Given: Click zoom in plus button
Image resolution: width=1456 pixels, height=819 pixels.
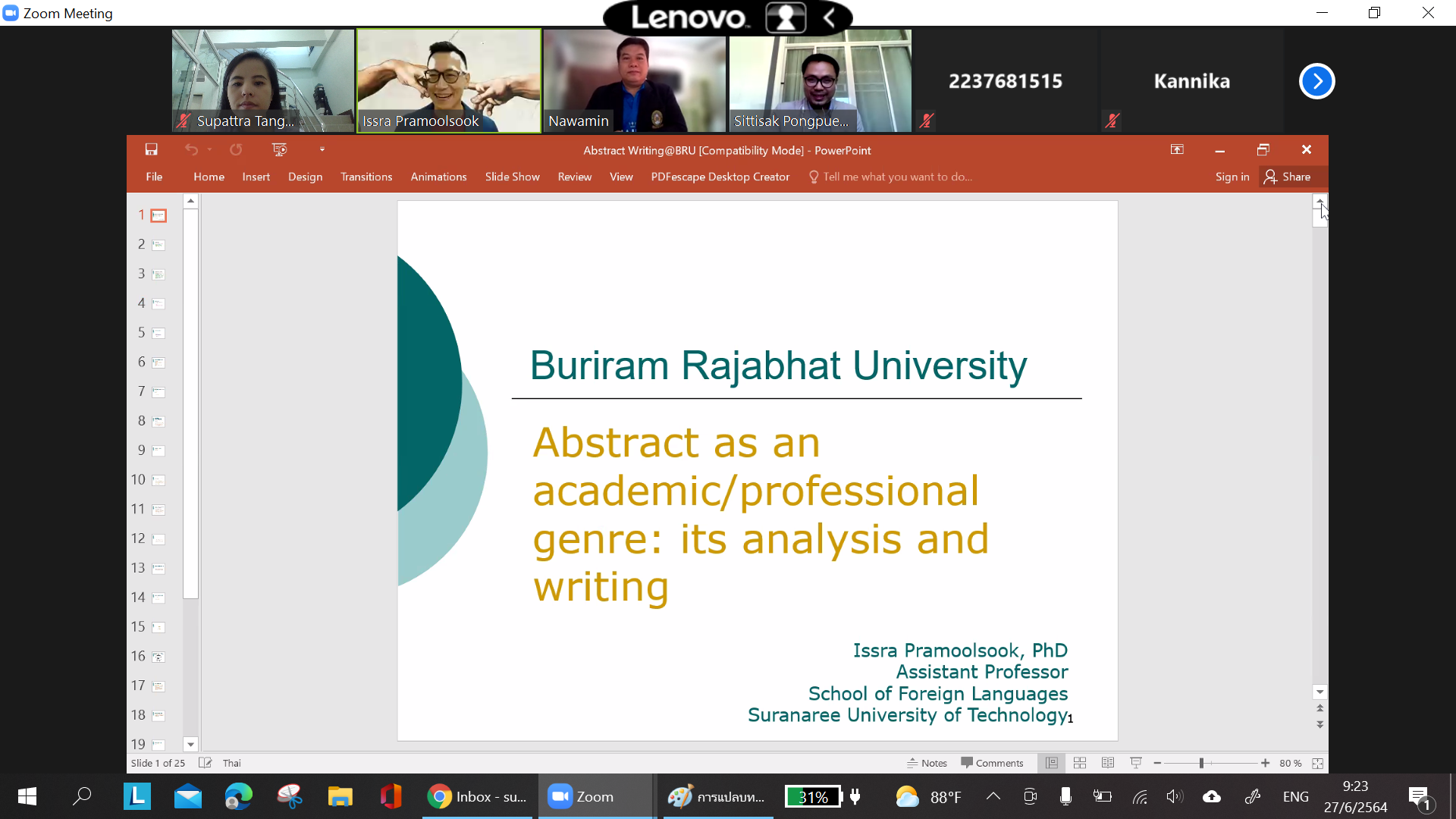Looking at the screenshot, I should pos(1265,763).
